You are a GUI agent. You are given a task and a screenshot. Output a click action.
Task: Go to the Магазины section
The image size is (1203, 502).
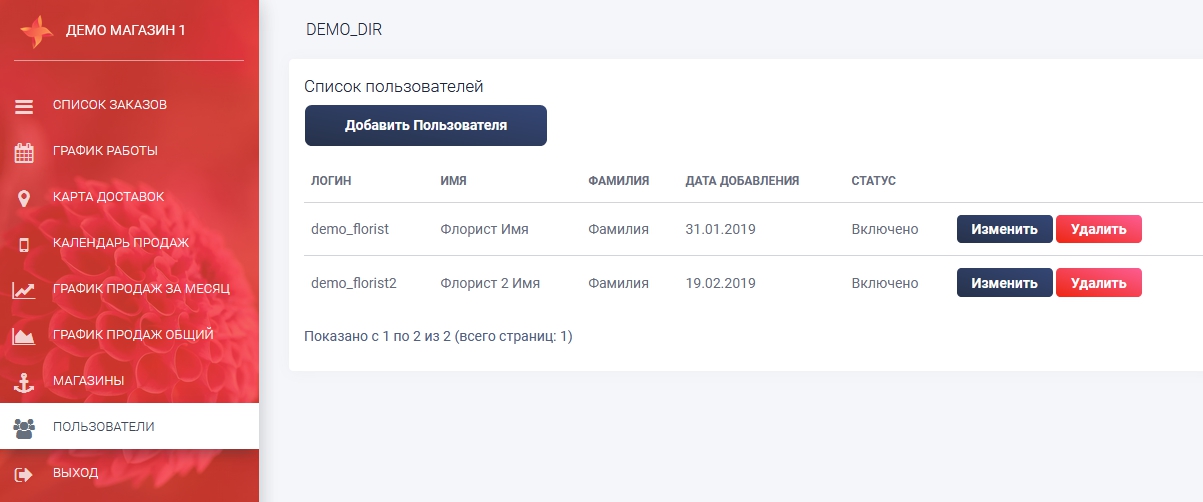(88, 381)
